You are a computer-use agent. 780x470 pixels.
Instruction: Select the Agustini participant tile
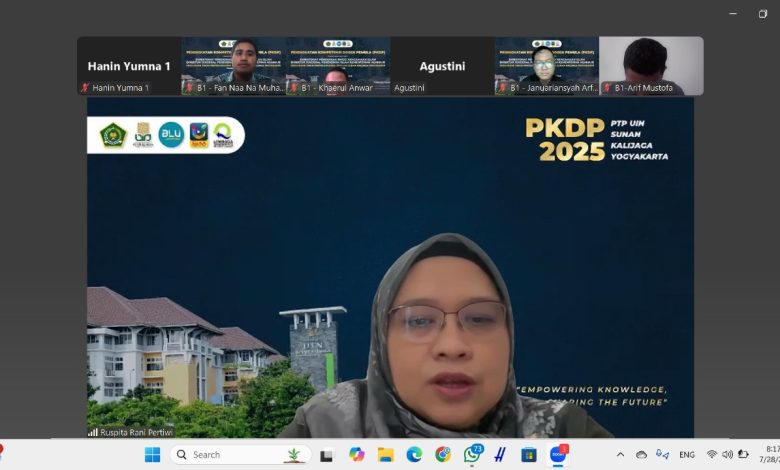point(441,66)
